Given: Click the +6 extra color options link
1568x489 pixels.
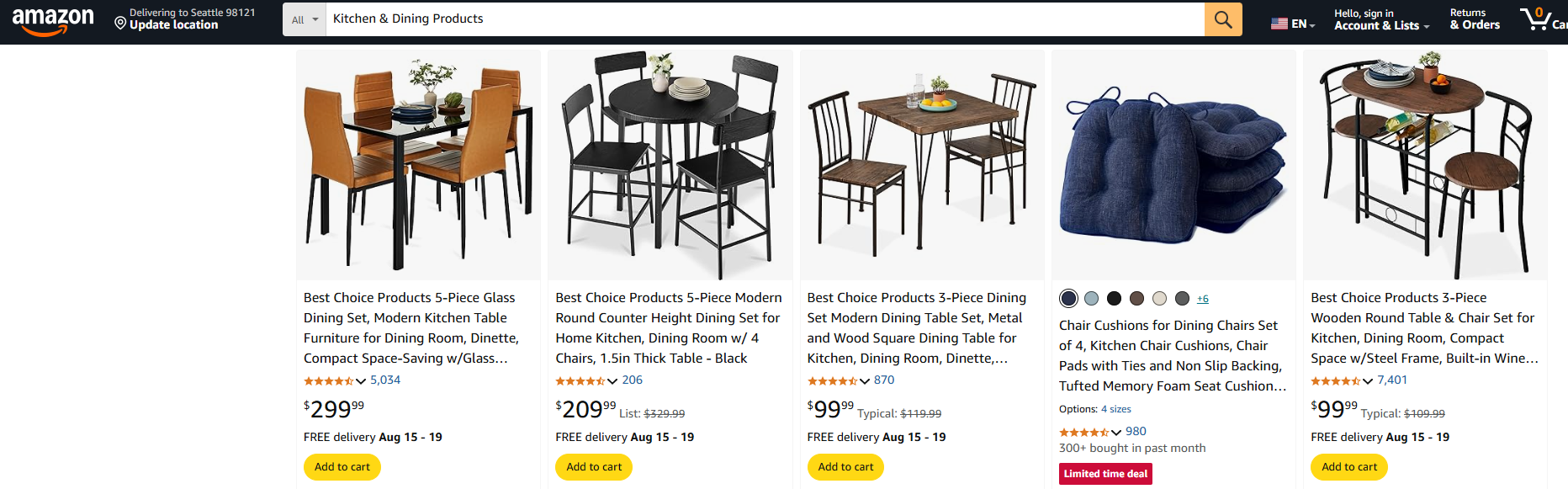Looking at the screenshot, I should [x=1203, y=297].
